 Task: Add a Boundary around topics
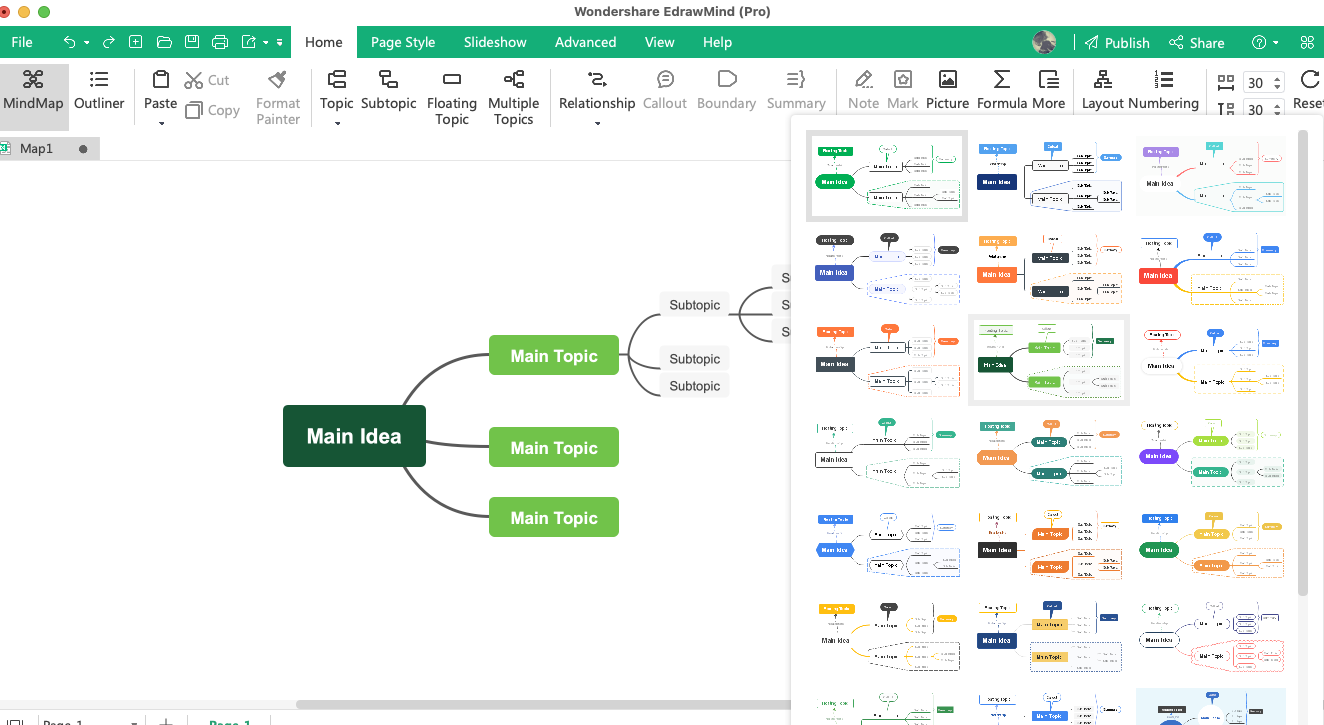[727, 90]
